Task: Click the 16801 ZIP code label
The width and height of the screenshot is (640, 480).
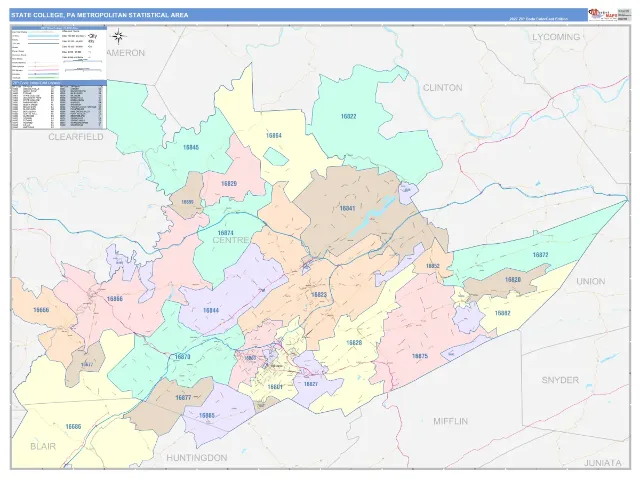Action: coord(275,387)
